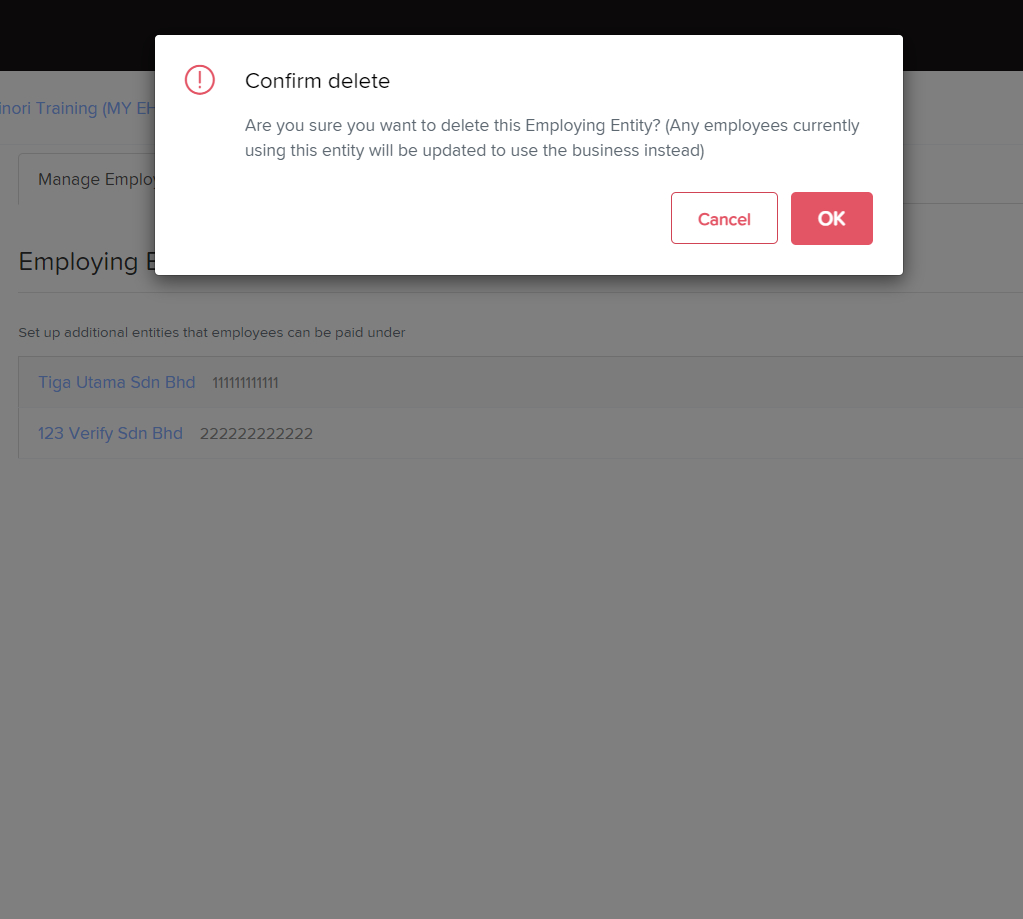Go to the inori Training business link
Image resolution: width=1023 pixels, height=919 pixels.
click(77, 108)
